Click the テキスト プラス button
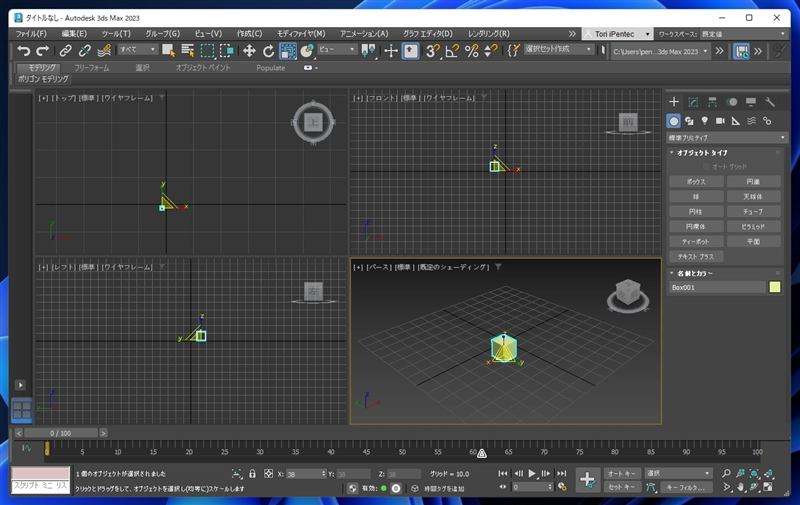Screen dimensions: 800x505 coord(696,257)
